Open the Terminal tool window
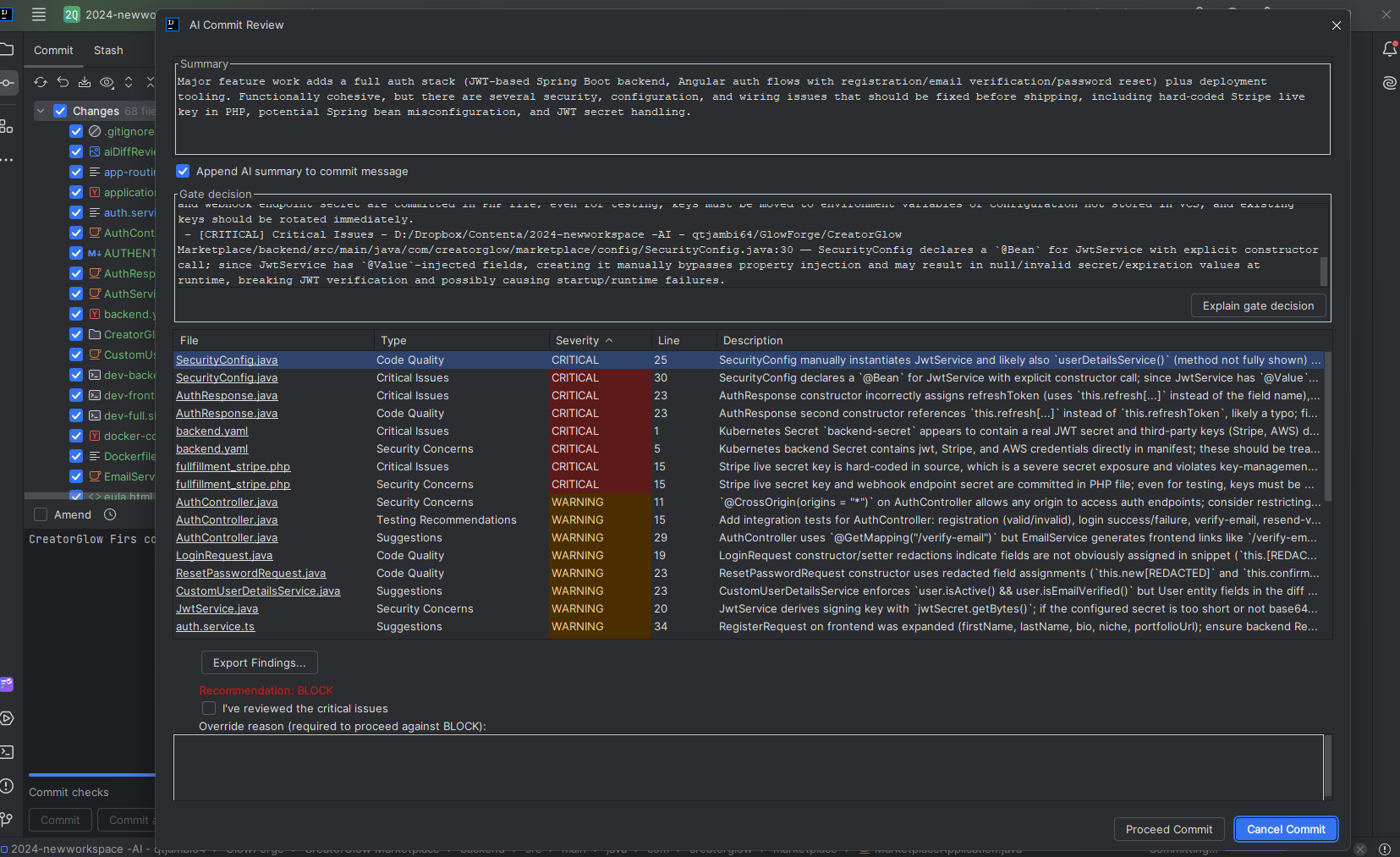This screenshot has width=1400, height=857. (x=7, y=752)
